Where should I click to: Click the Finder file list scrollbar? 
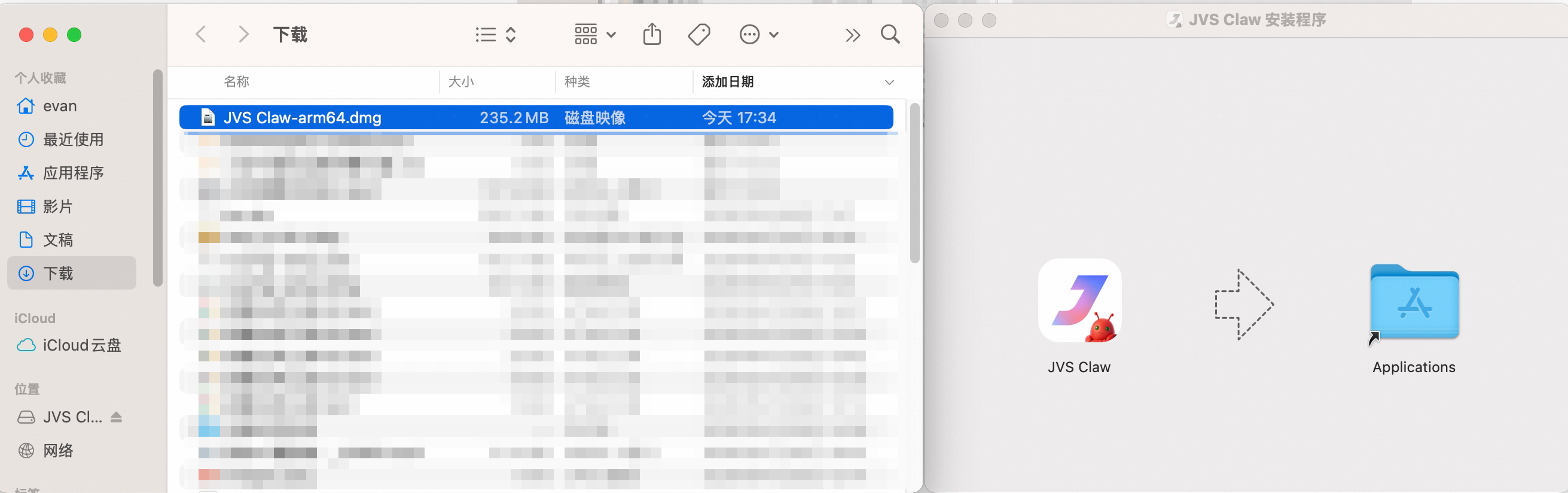(914, 182)
